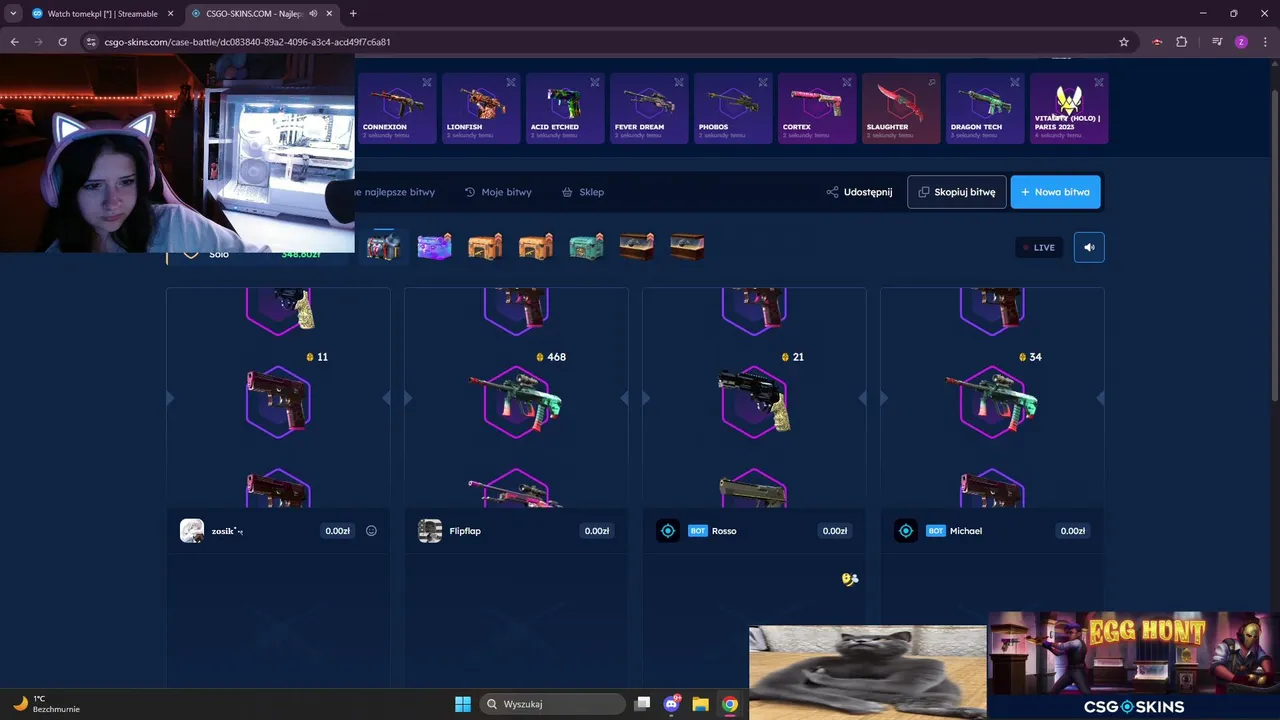Click the Michael bot avatar icon

[x=906, y=531]
